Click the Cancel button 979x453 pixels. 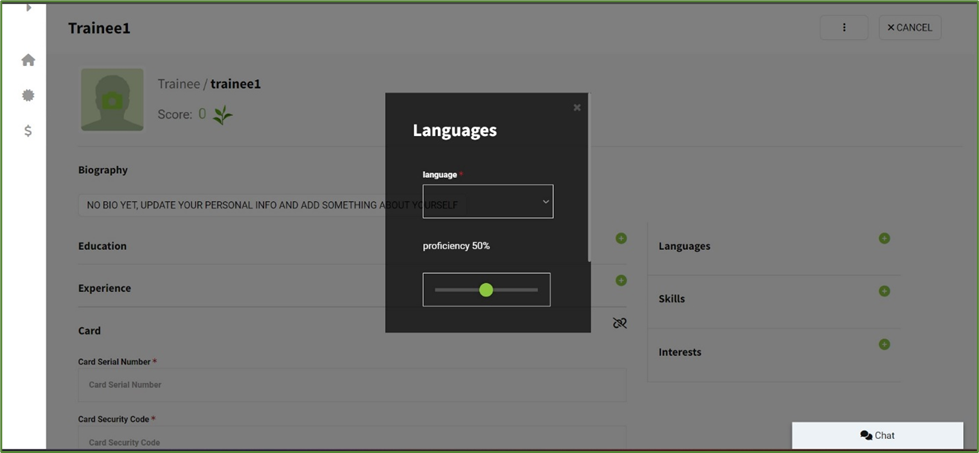pyautogui.click(x=909, y=28)
